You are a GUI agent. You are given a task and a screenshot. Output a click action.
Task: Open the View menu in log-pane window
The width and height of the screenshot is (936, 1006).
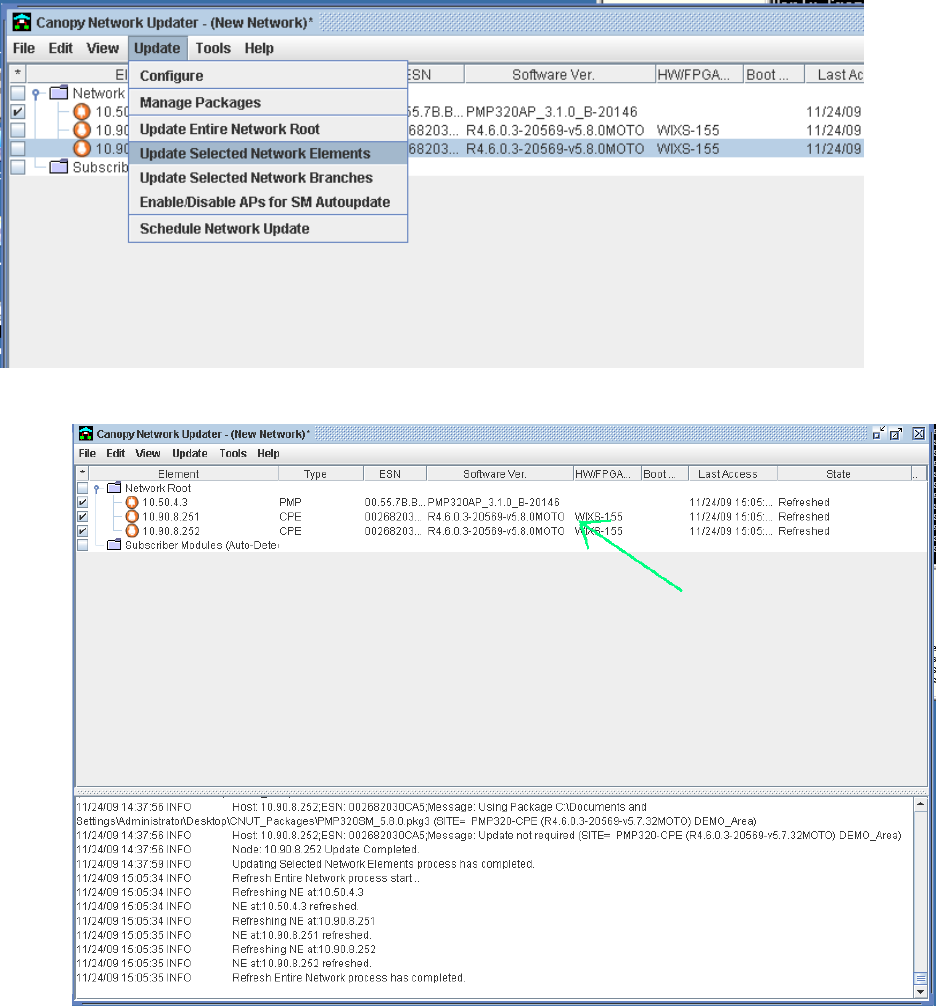pyautogui.click(x=148, y=453)
